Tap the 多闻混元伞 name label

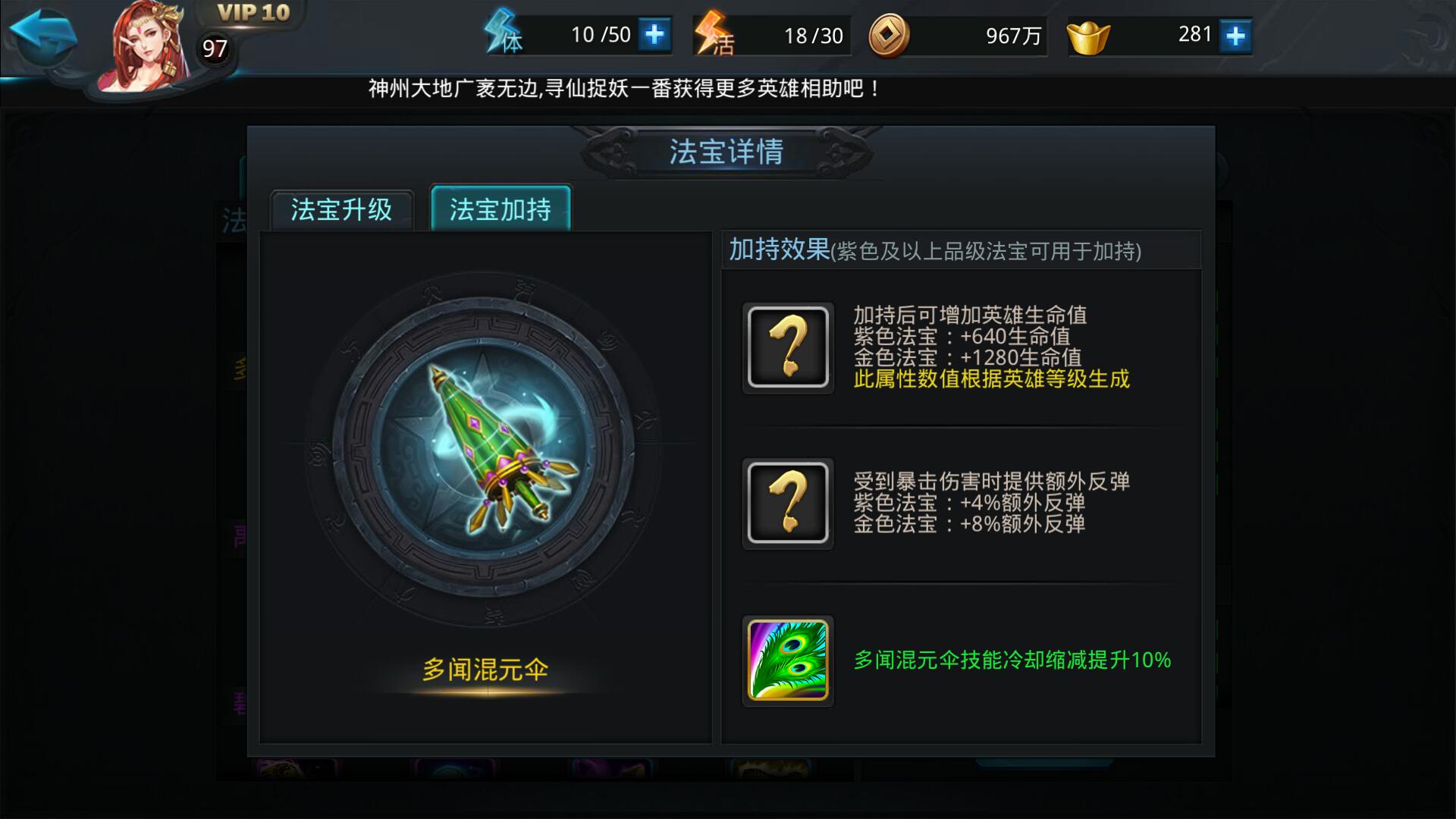[x=485, y=670]
